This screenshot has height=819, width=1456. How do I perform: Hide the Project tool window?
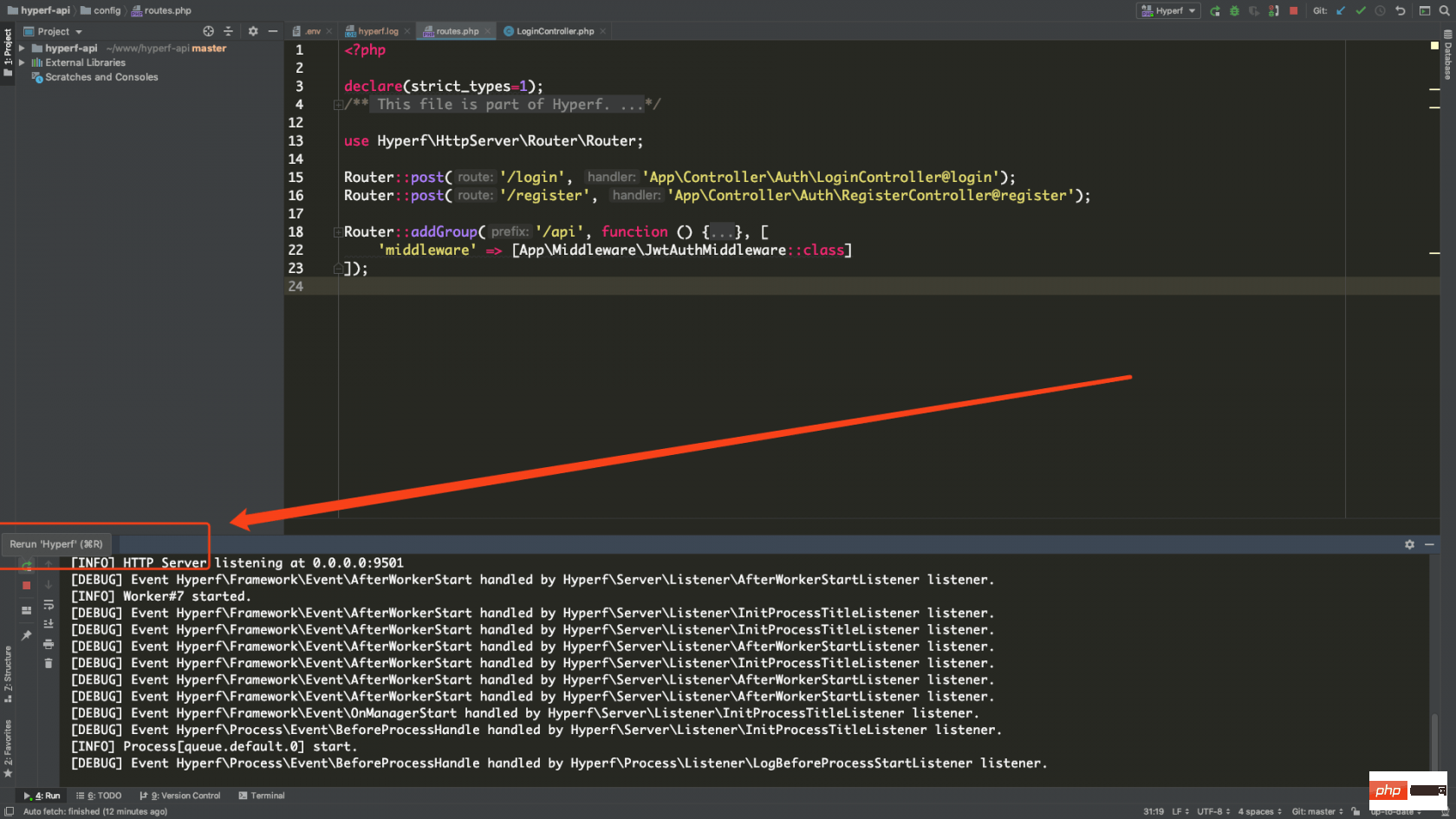click(273, 31)
